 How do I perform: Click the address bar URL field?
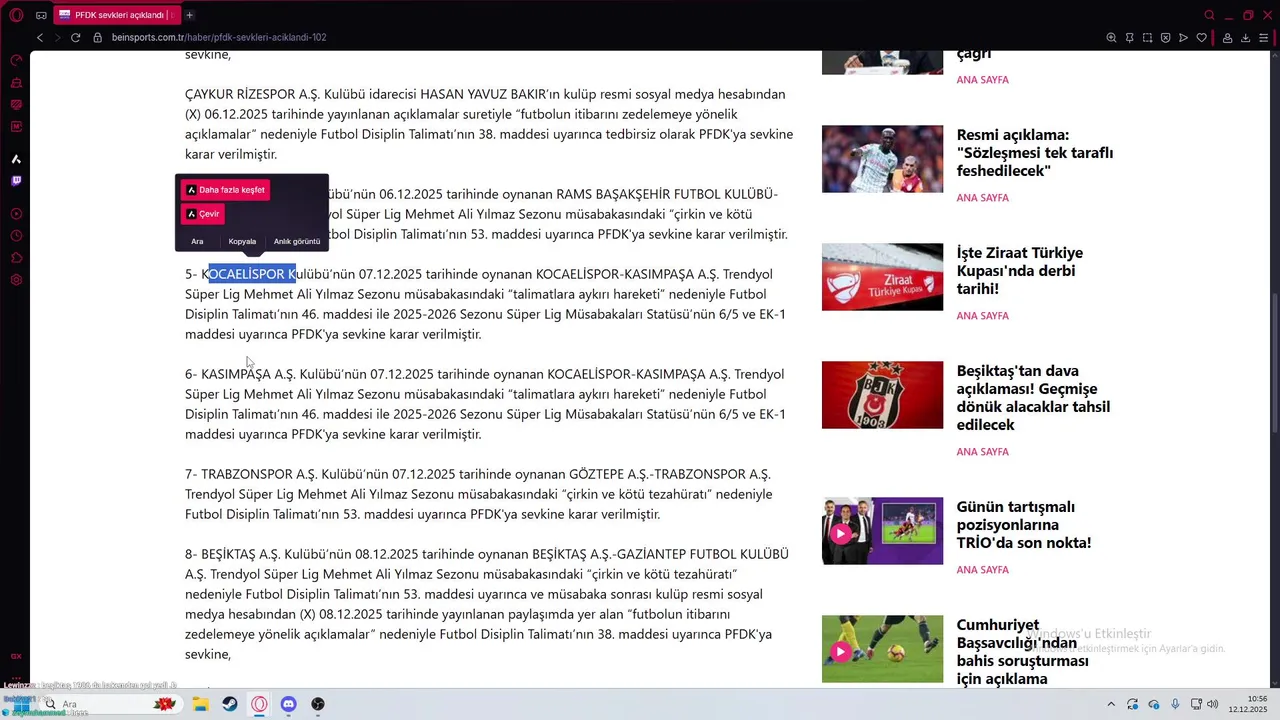tap(219, 37)
